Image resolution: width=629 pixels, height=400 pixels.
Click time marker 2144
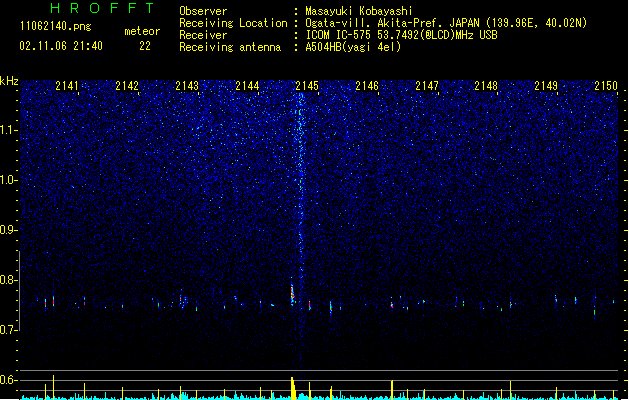point(247,85)
